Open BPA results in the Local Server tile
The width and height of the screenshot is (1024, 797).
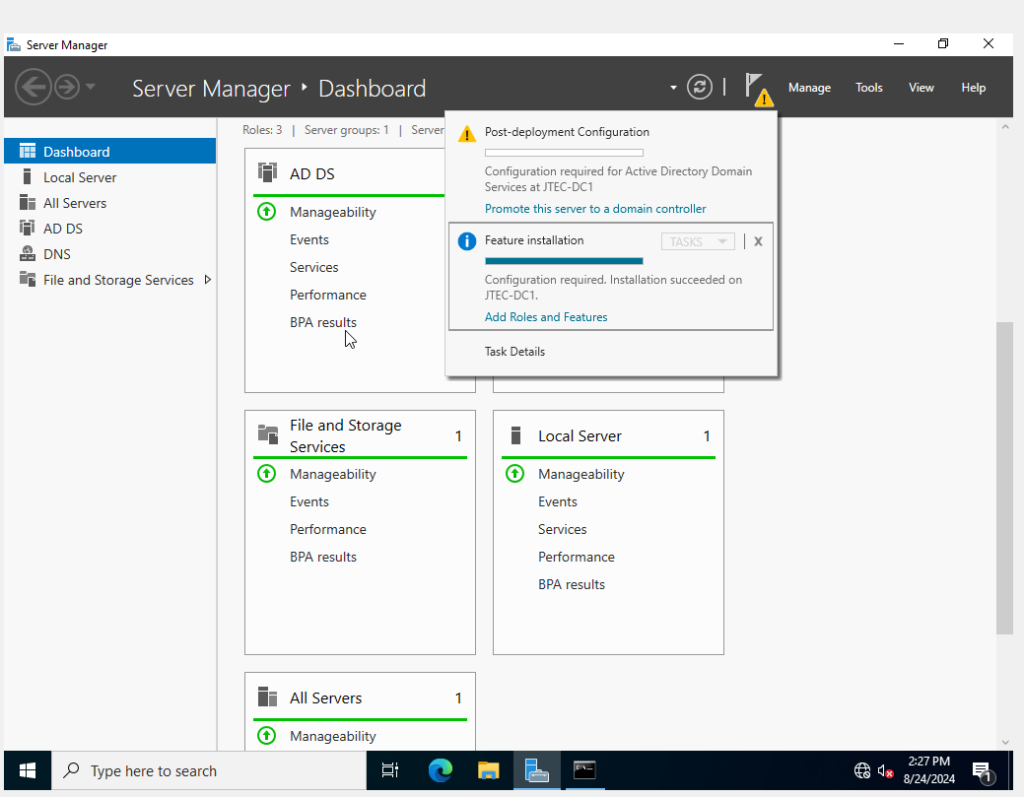click(x=571, y=584)
